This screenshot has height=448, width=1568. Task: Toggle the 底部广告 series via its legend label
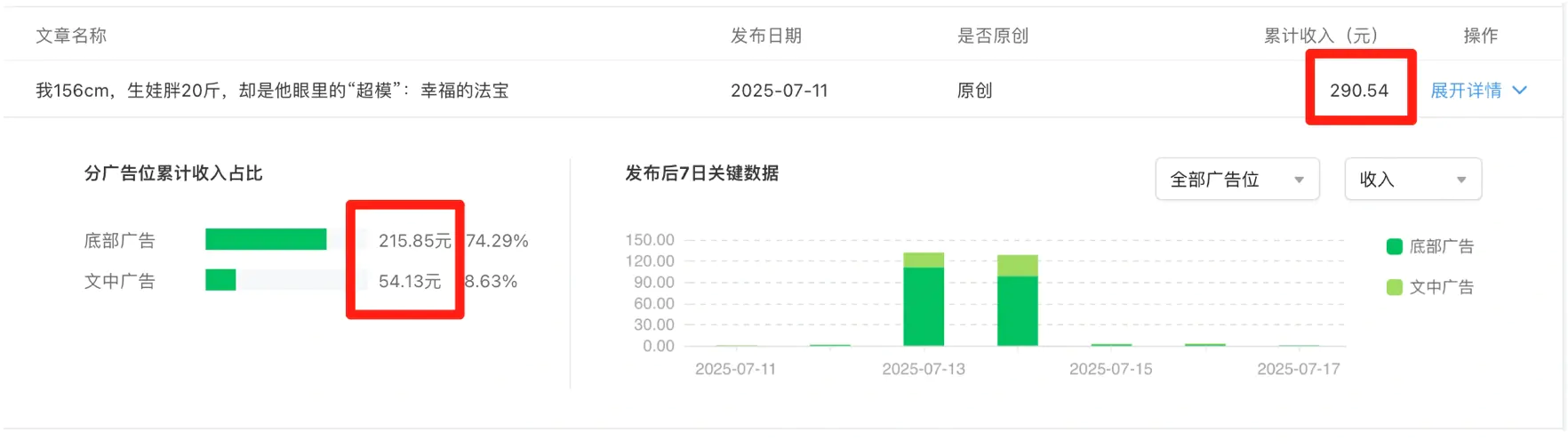coord(1441,247)
